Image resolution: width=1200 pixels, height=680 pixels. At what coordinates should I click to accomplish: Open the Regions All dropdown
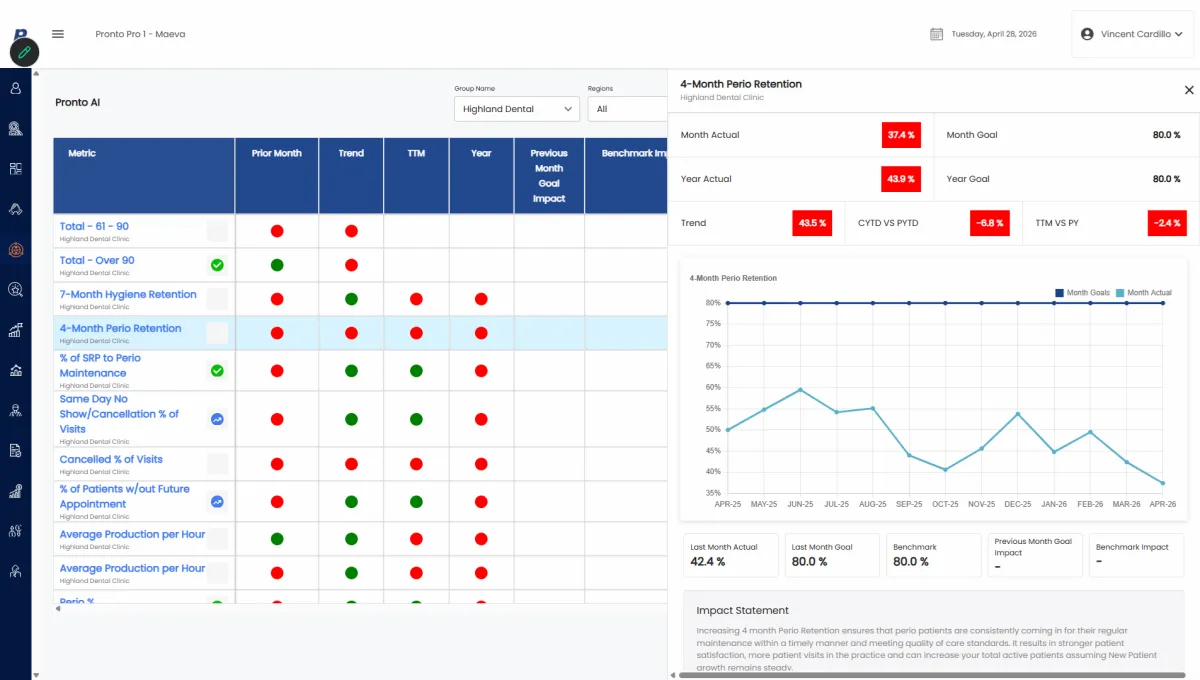pyautogui.click(x=627, y=109)
